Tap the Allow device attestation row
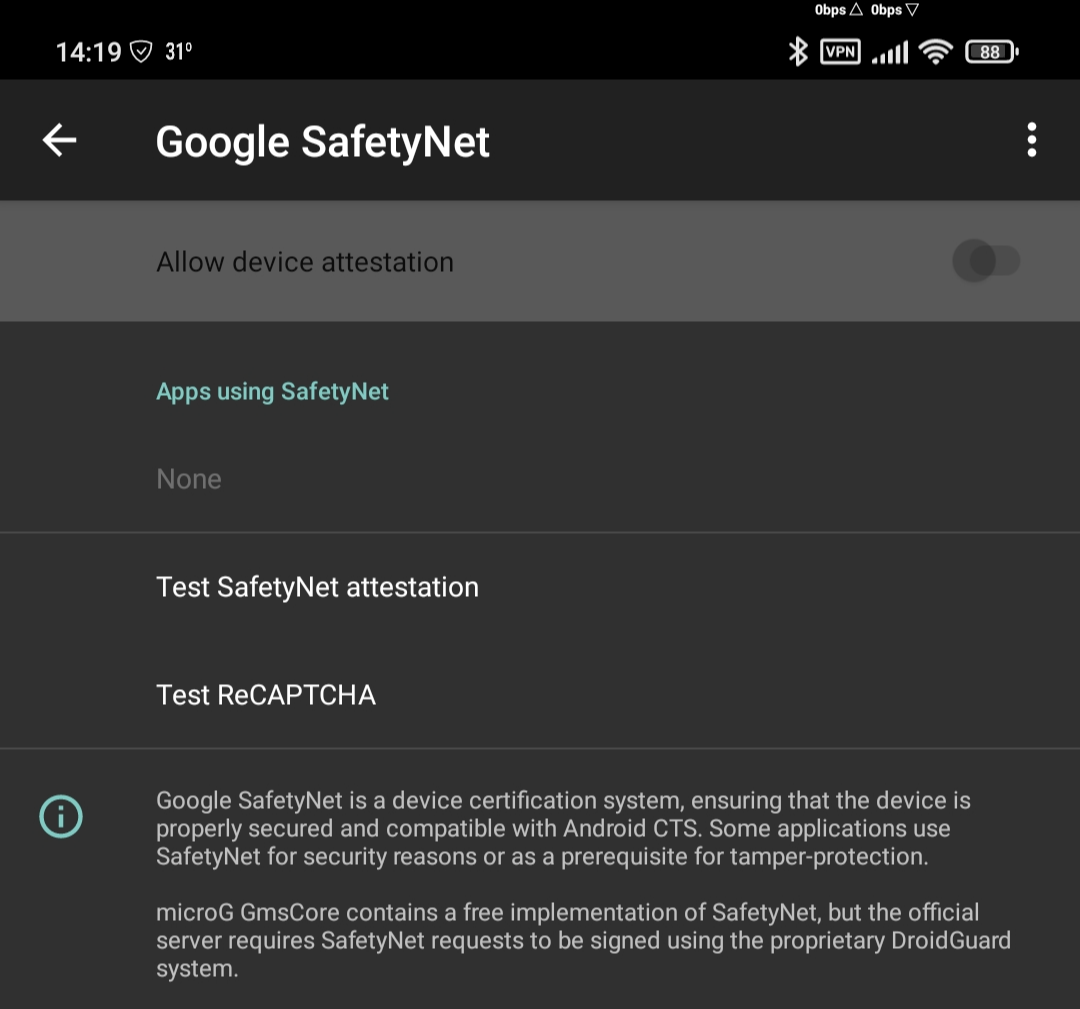 click(x=540, y=262)
